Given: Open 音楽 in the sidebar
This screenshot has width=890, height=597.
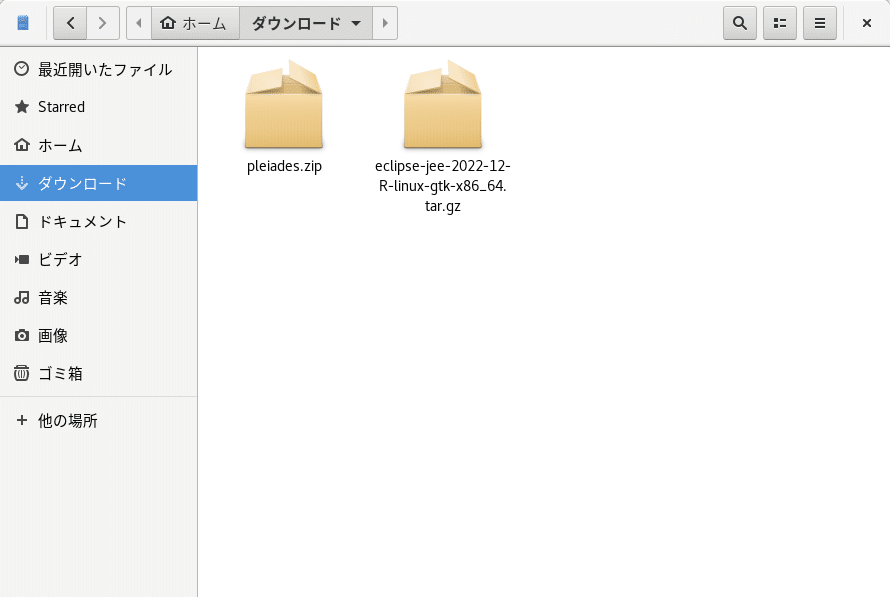Looking at the screenshot, I should [99, 297].
